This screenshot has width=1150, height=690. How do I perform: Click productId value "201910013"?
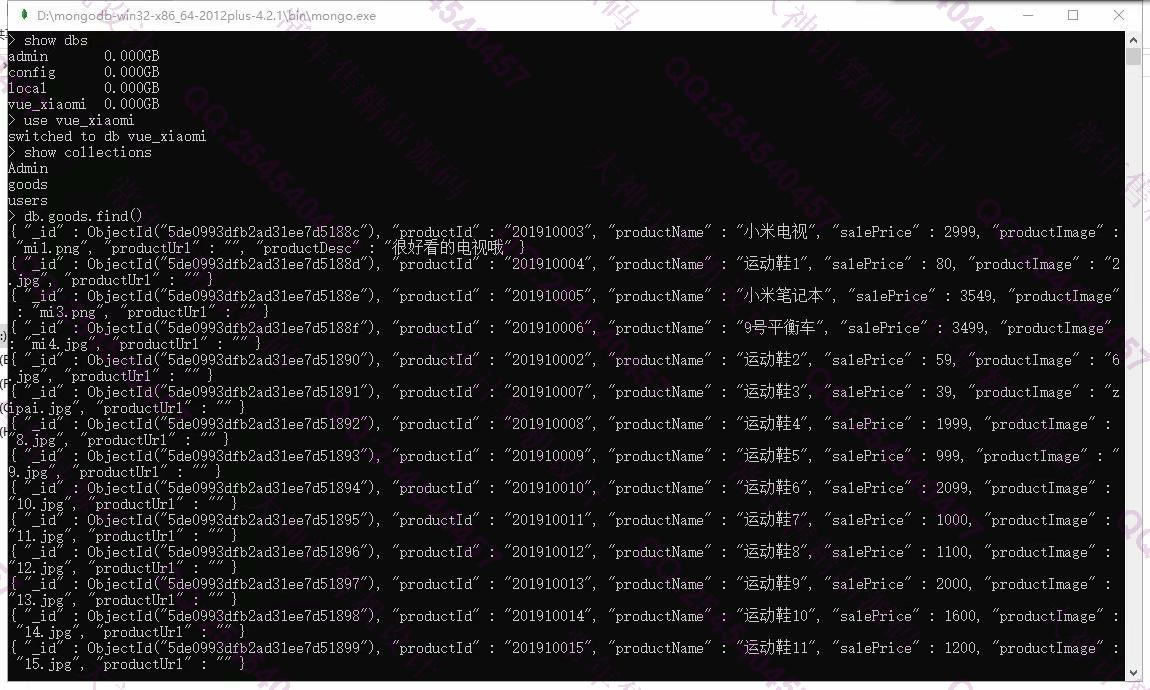(548, 584)
